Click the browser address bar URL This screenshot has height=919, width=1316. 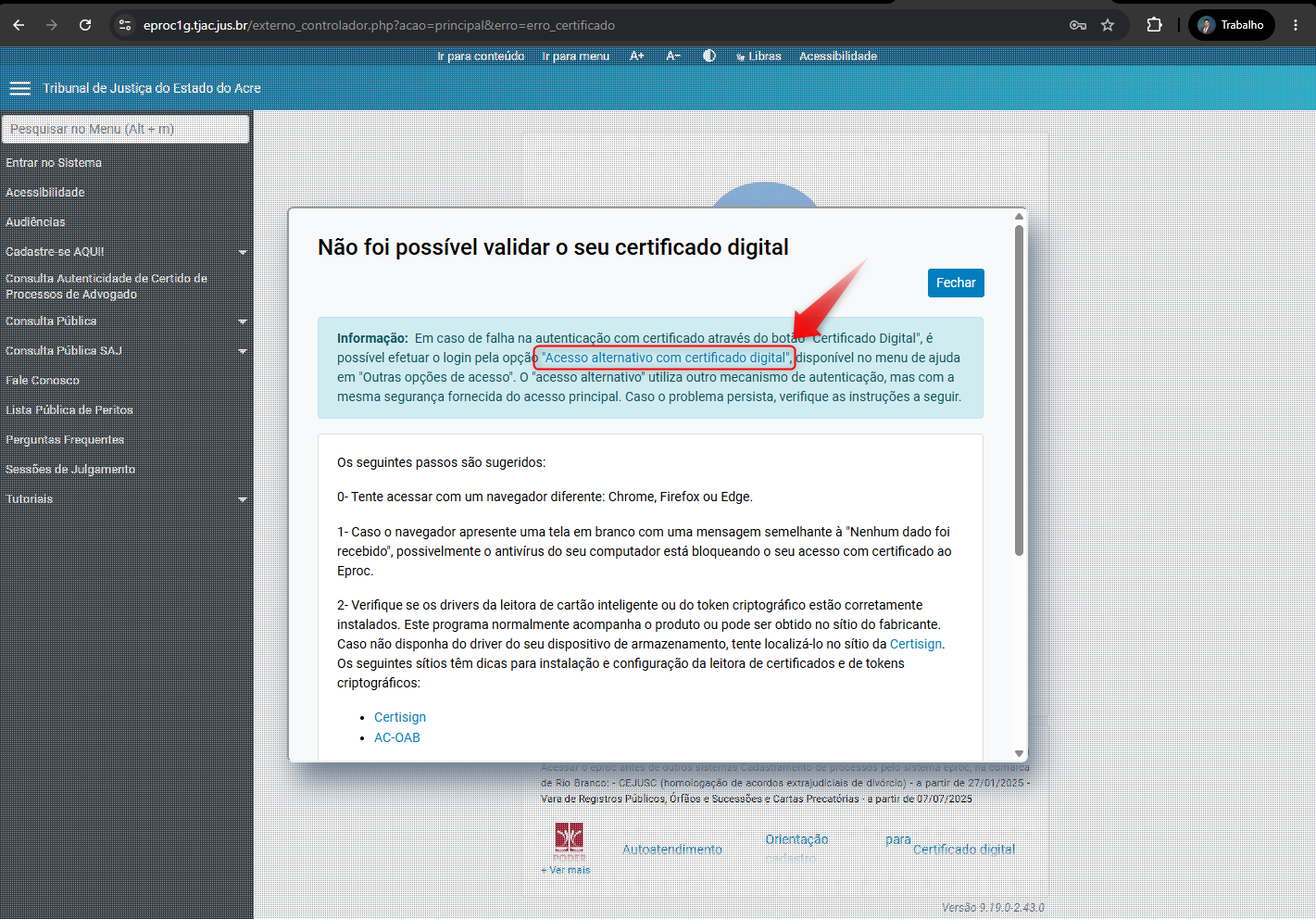(379, 25)
